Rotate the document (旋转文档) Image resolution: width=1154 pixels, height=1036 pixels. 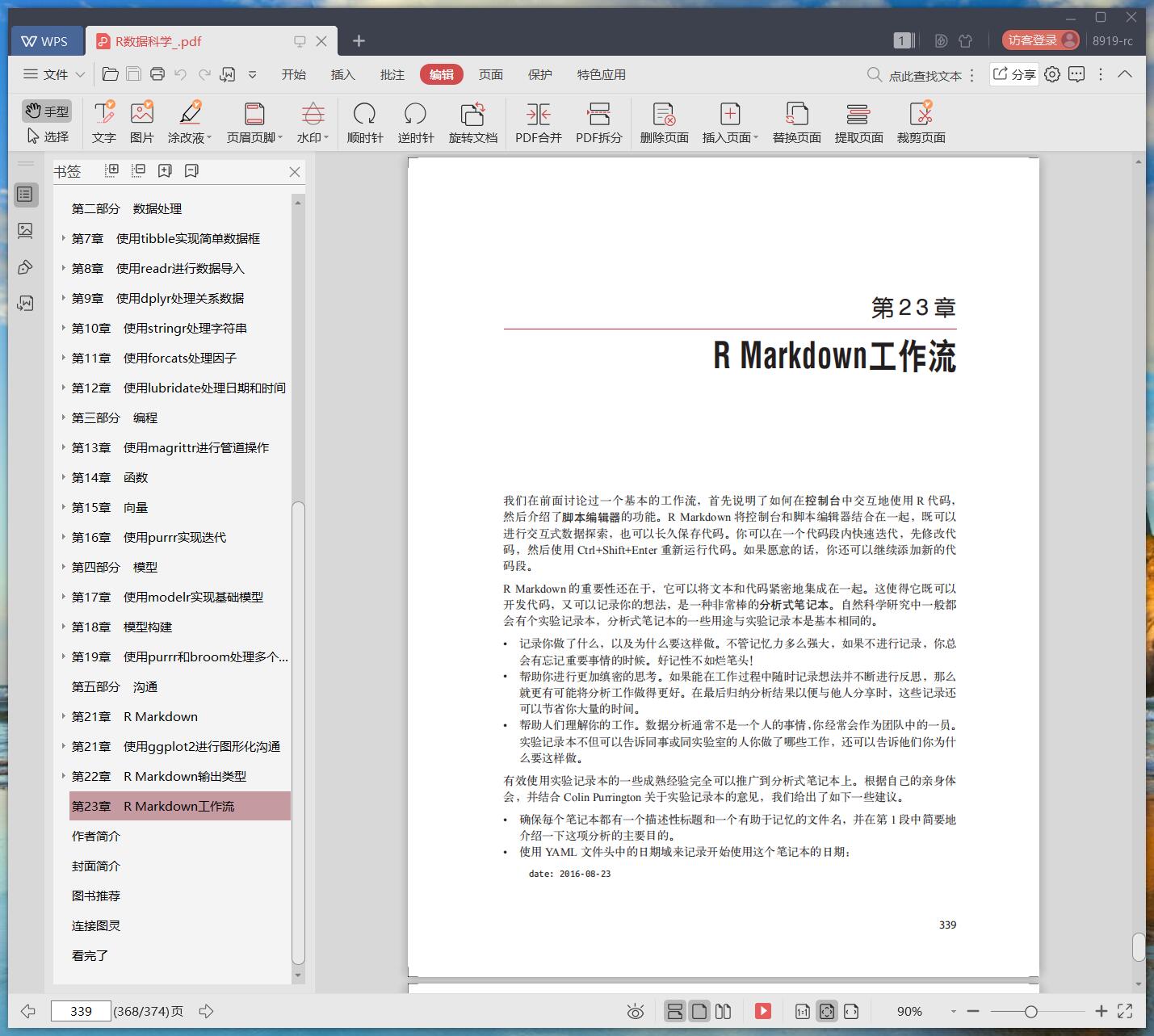coord(473,123)
